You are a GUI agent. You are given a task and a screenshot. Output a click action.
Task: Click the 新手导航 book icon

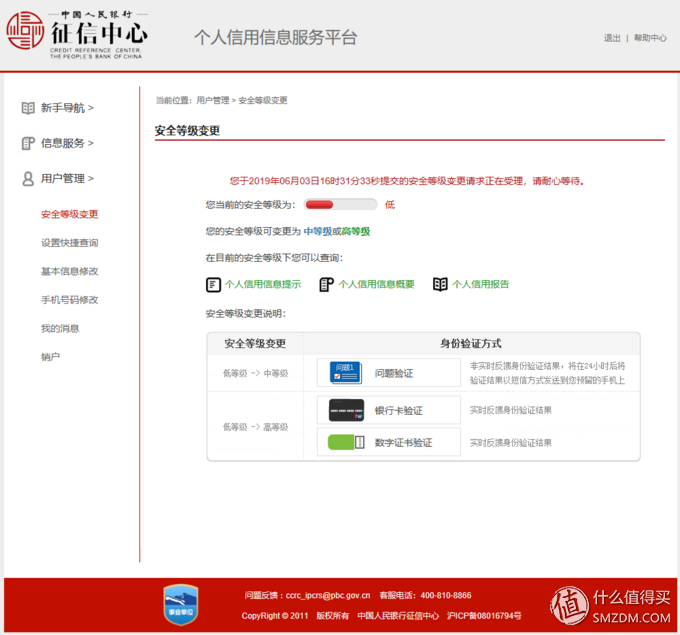(28, 108)
